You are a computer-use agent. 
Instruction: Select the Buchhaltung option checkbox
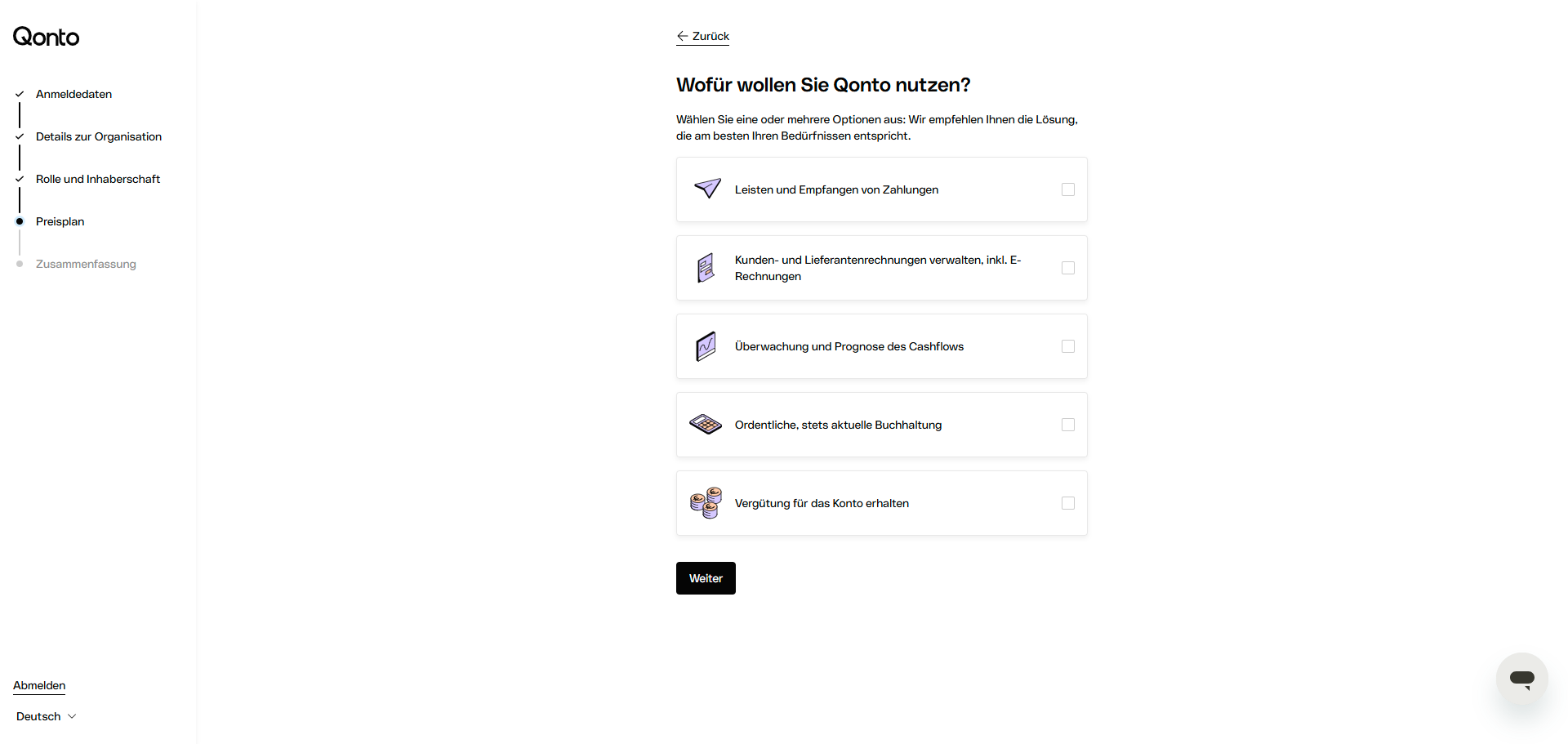(x=1067, y=425)
